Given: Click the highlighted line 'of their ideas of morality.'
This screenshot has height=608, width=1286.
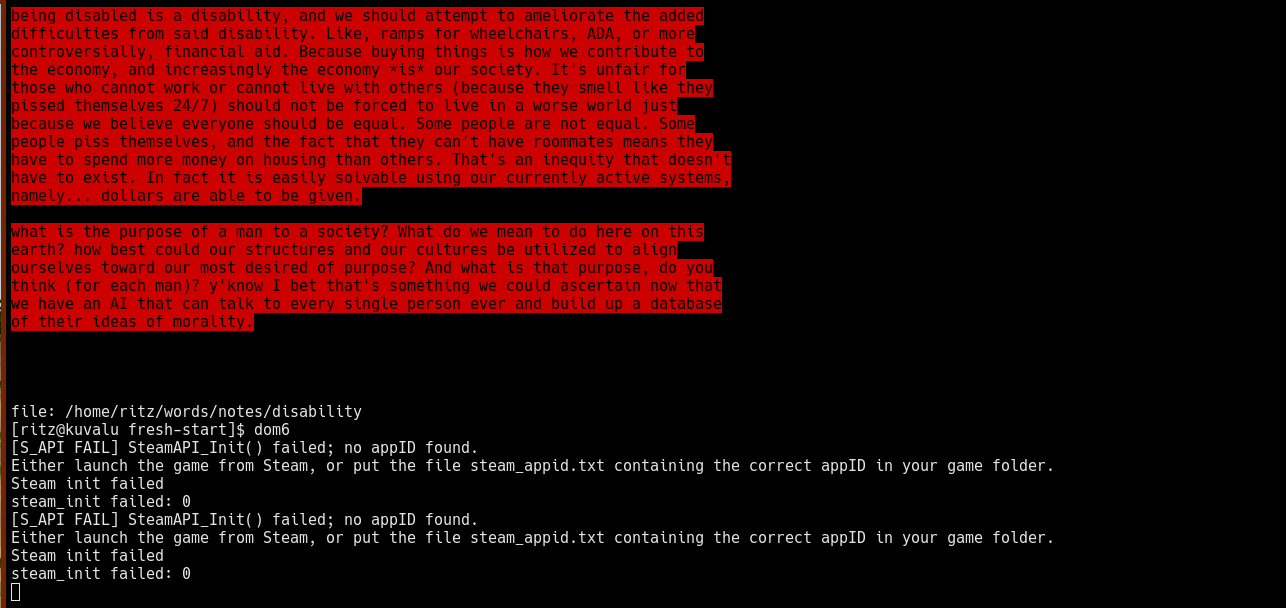Looking at the screenshot, I should click(x=132, y=321).
